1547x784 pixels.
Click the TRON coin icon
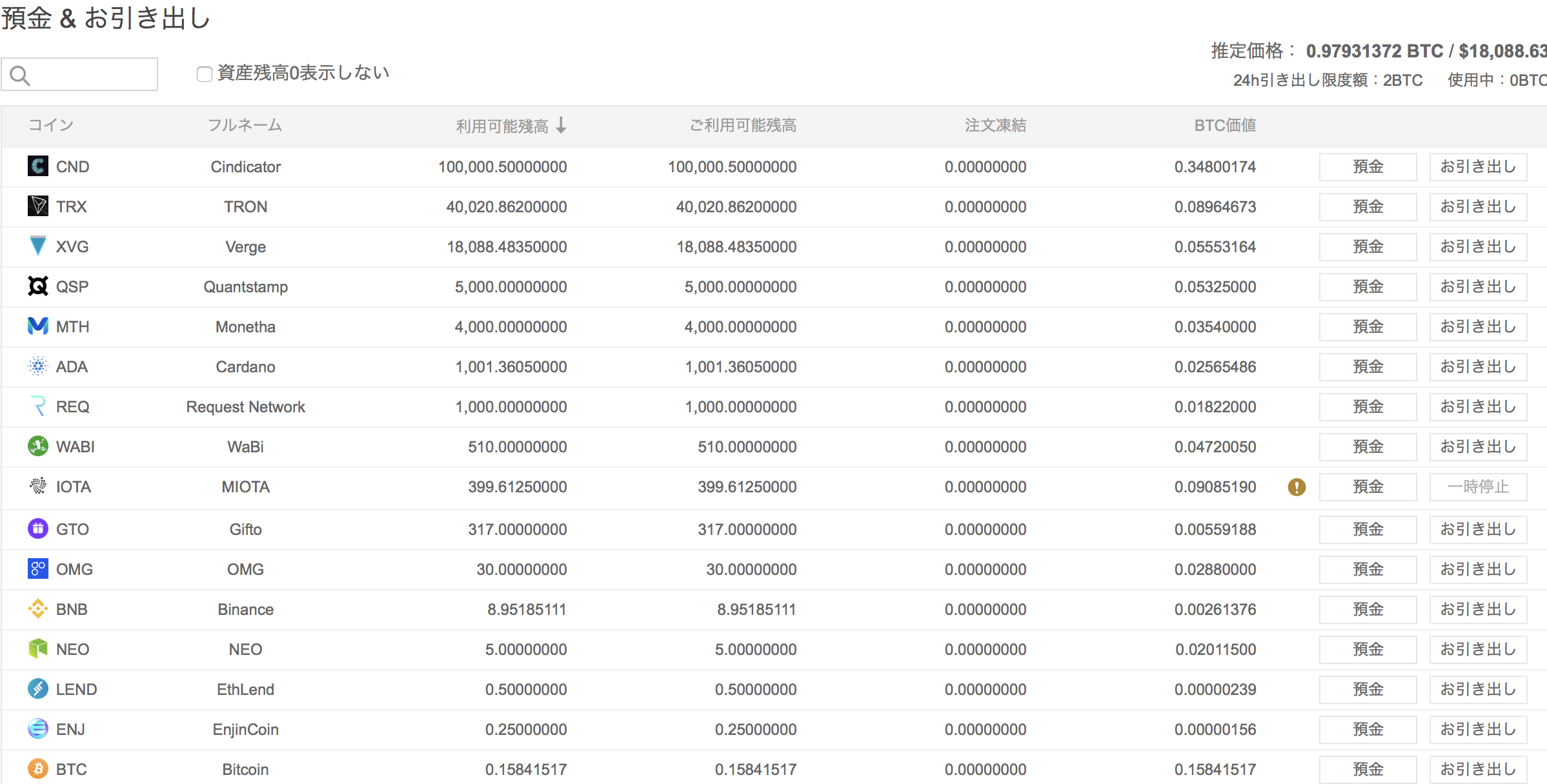pyautogui.click(x=38, y=206)
